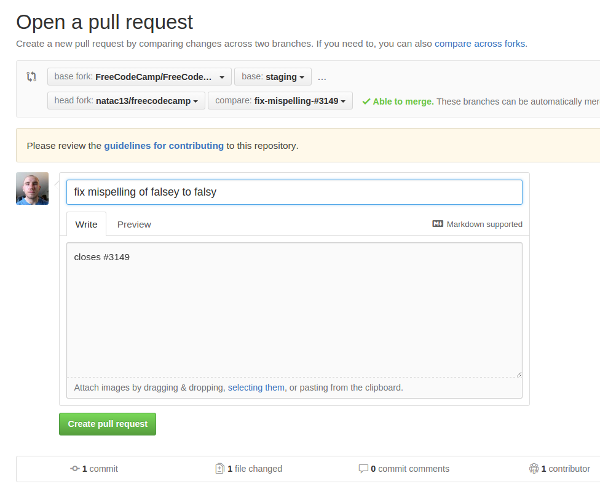Follow the guidelines for contributing link
The height and width of the screenshot is (489, 600).
(164, 146)
